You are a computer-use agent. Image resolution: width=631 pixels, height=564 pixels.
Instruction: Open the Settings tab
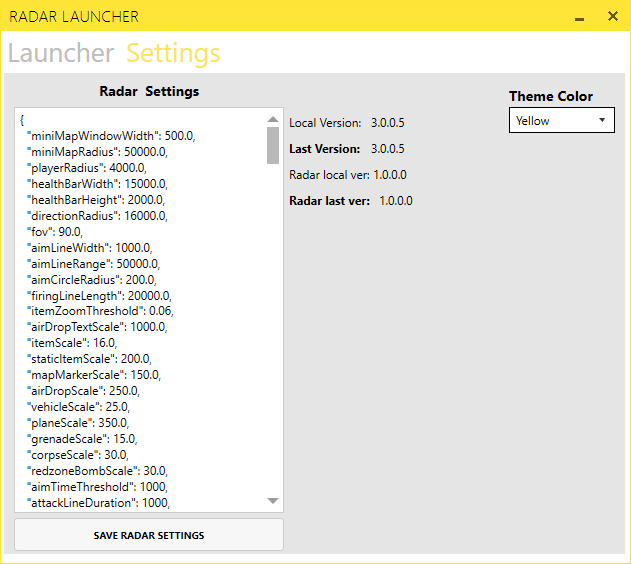coord(173,53)
